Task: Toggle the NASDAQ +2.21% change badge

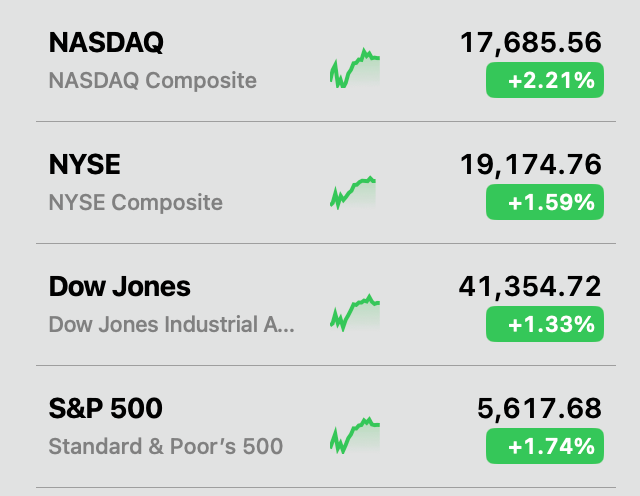Action: 544,81
